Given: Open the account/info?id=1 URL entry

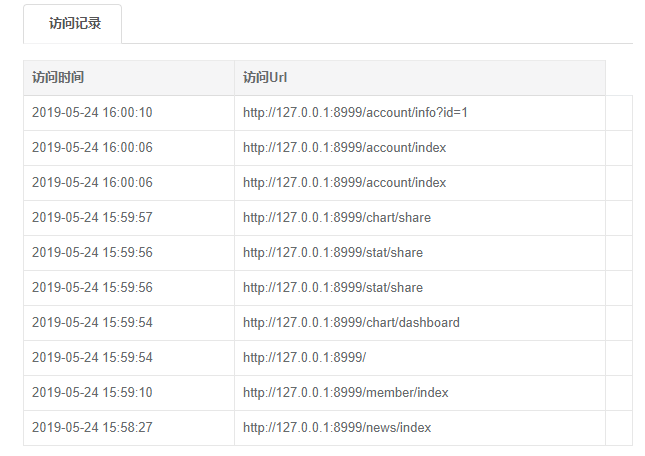Looking at the screenshot, I should tap(355, 113).
